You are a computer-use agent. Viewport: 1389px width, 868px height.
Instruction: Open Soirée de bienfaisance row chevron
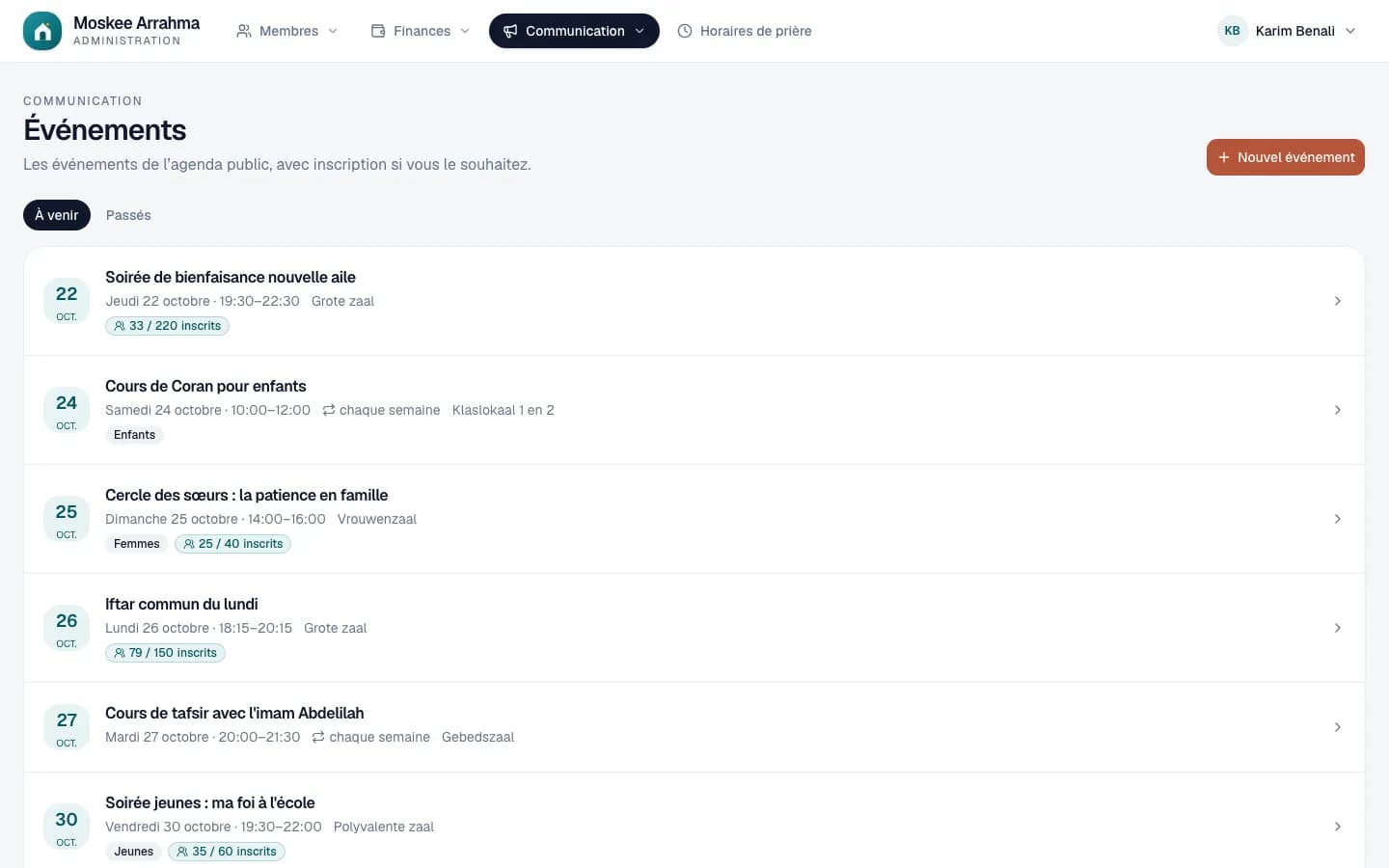1337,301
